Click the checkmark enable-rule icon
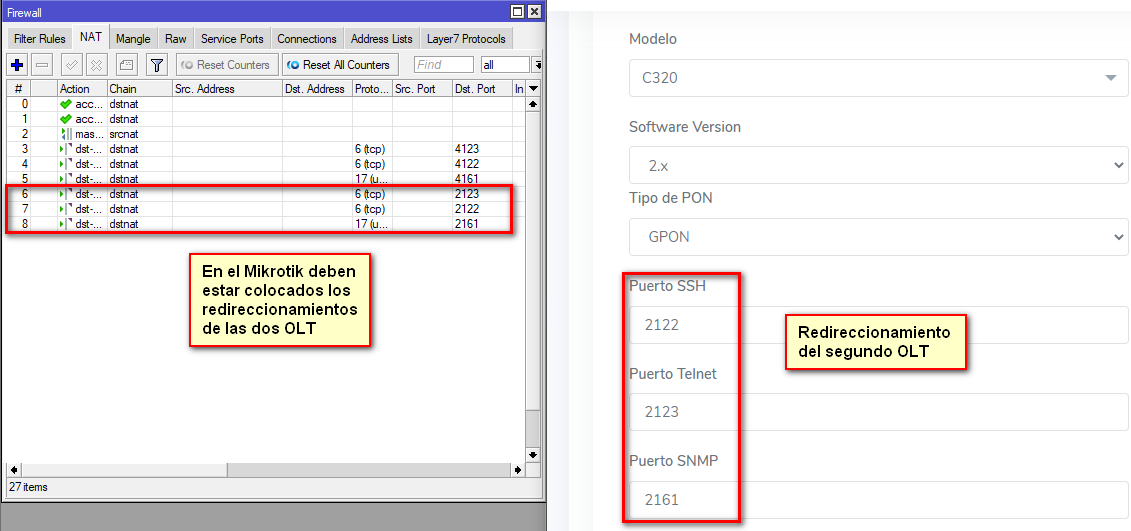1131x531 pixels. pyautogui.click(x=71, y=65)
